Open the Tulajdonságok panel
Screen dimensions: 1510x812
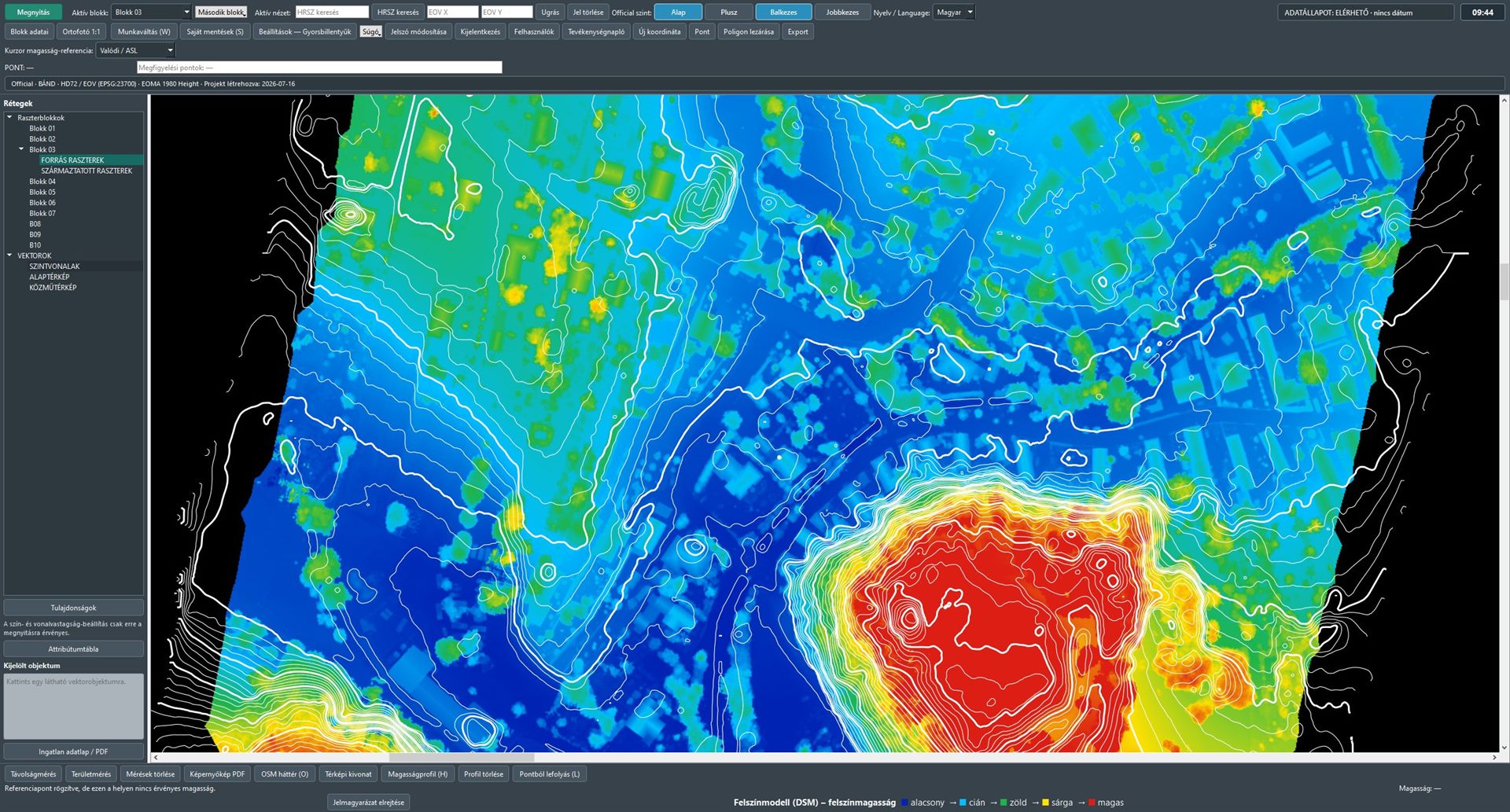pyautogui.click(x=74, y=608)
